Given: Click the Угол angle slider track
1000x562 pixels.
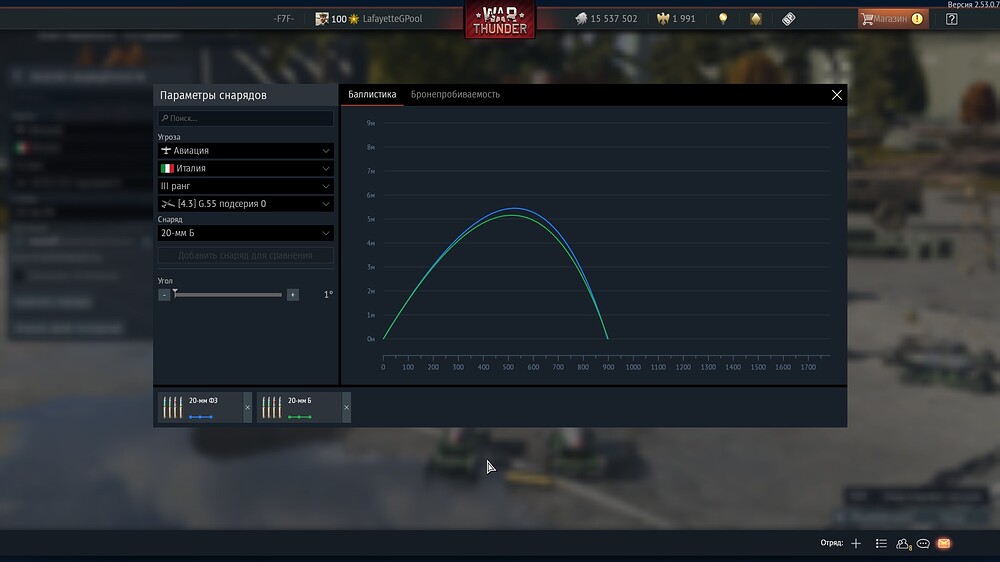Looking at the screenshot, I should click(x=228, y=295).
